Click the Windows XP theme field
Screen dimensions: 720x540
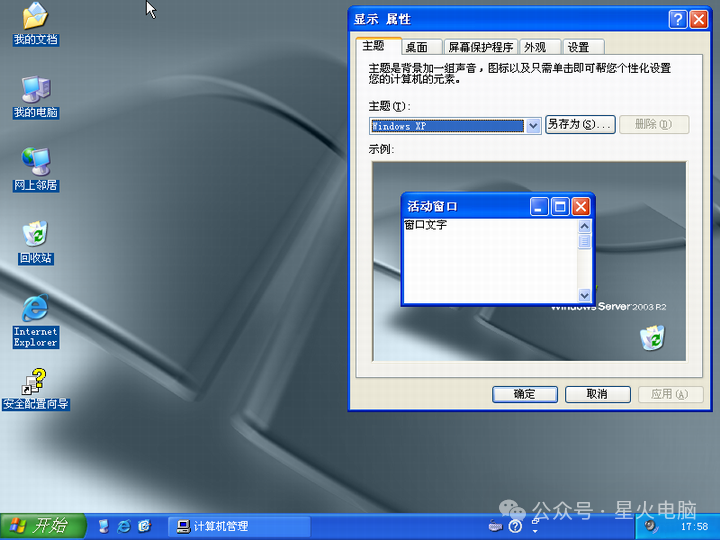[x=447, y=126]
